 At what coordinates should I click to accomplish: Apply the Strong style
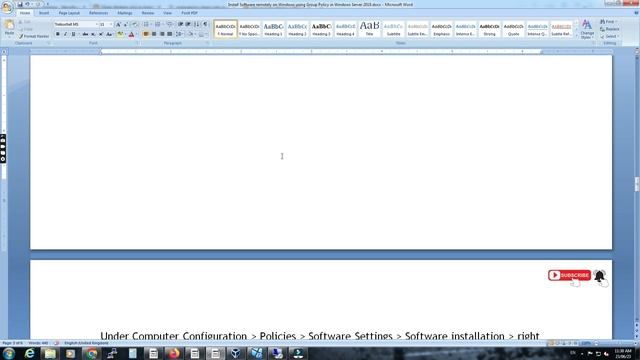coord(489,29)
